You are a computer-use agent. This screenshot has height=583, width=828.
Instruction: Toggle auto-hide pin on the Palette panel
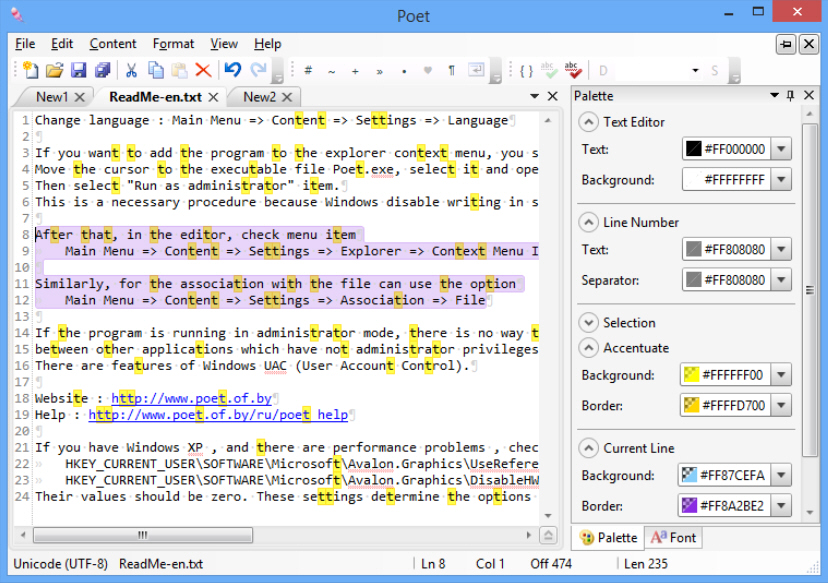(791, 96)
